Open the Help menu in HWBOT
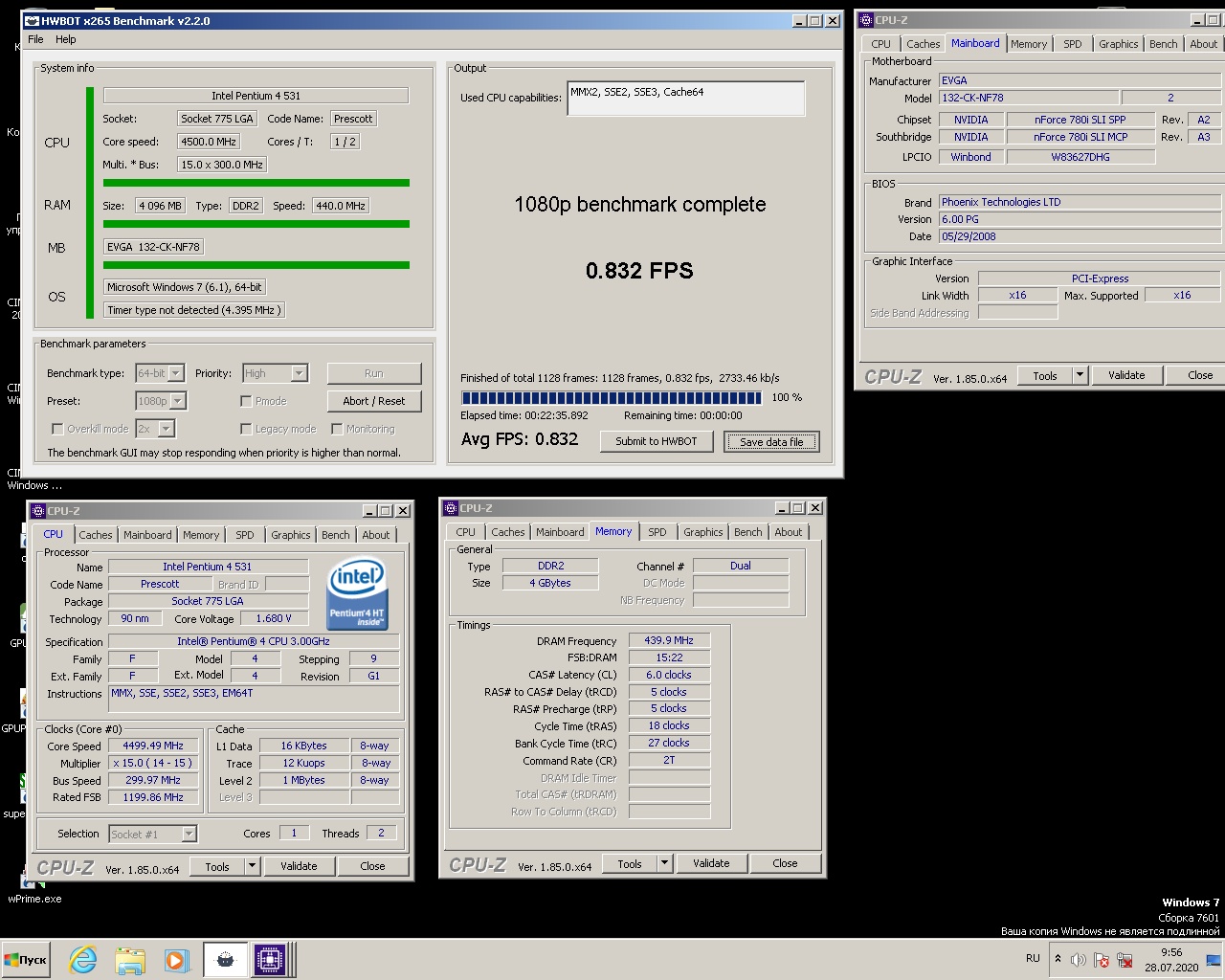The image size is (1225, 980). click(x=66, y=39)
